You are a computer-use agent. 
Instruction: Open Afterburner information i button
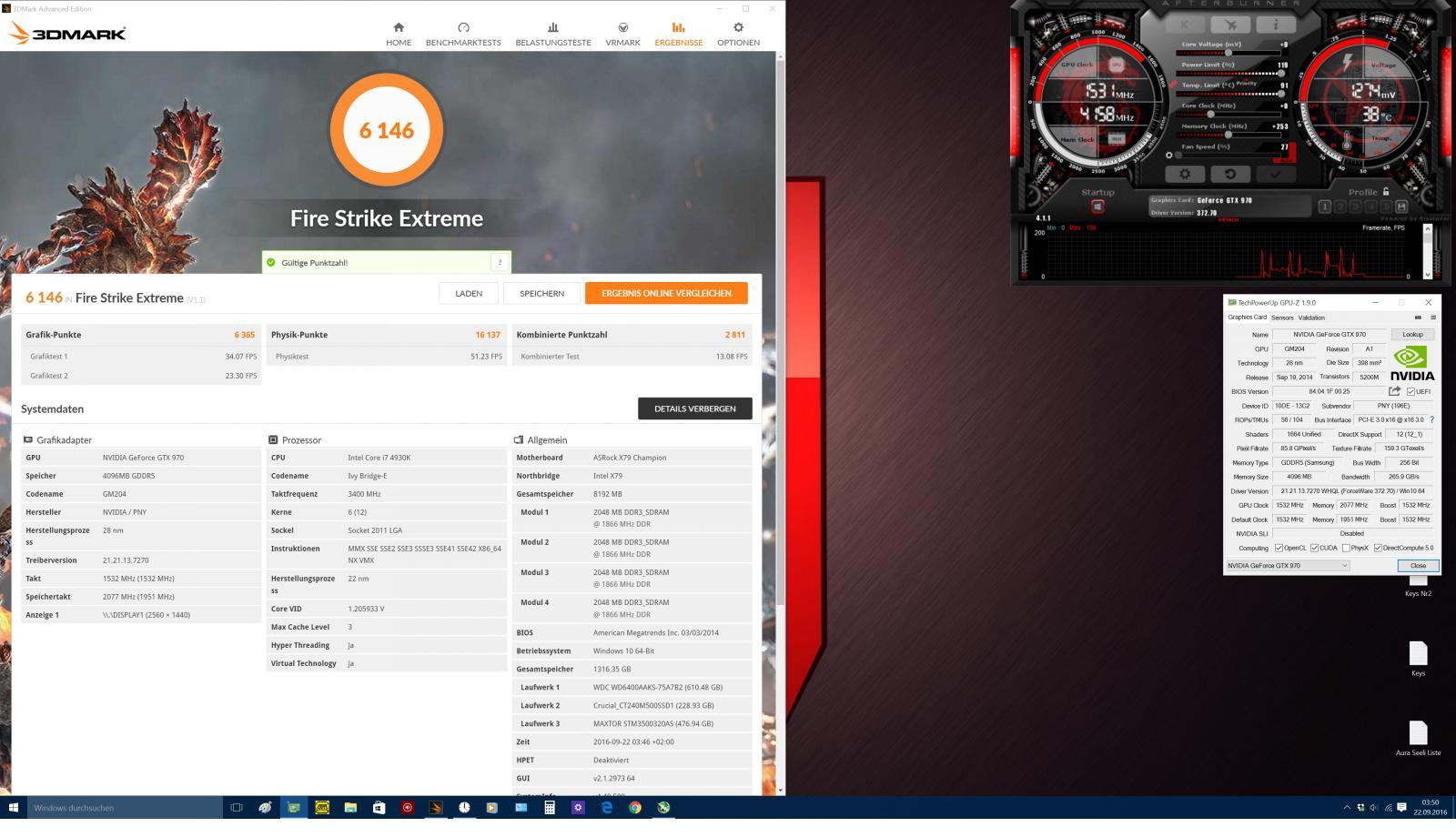pyautogui.click(x=1275, y=25)
